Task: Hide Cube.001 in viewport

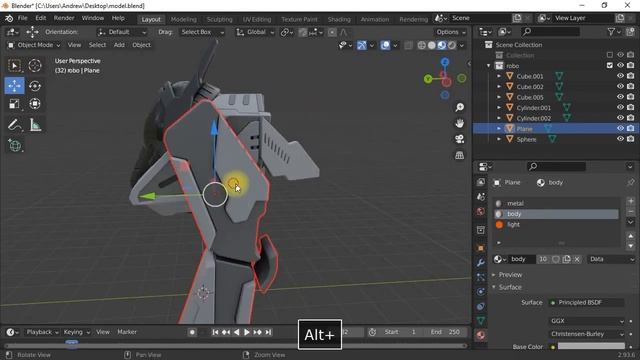Action: pos(620,76)
